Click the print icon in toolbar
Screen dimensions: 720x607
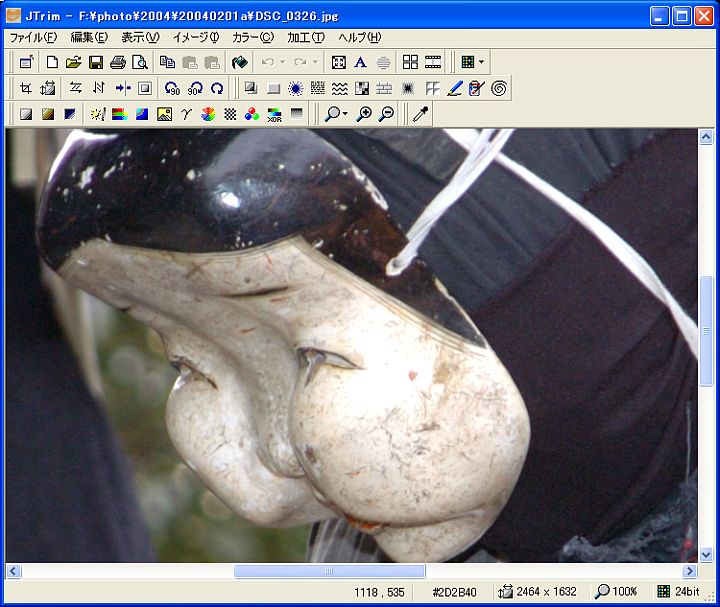[x=118, y=62]
